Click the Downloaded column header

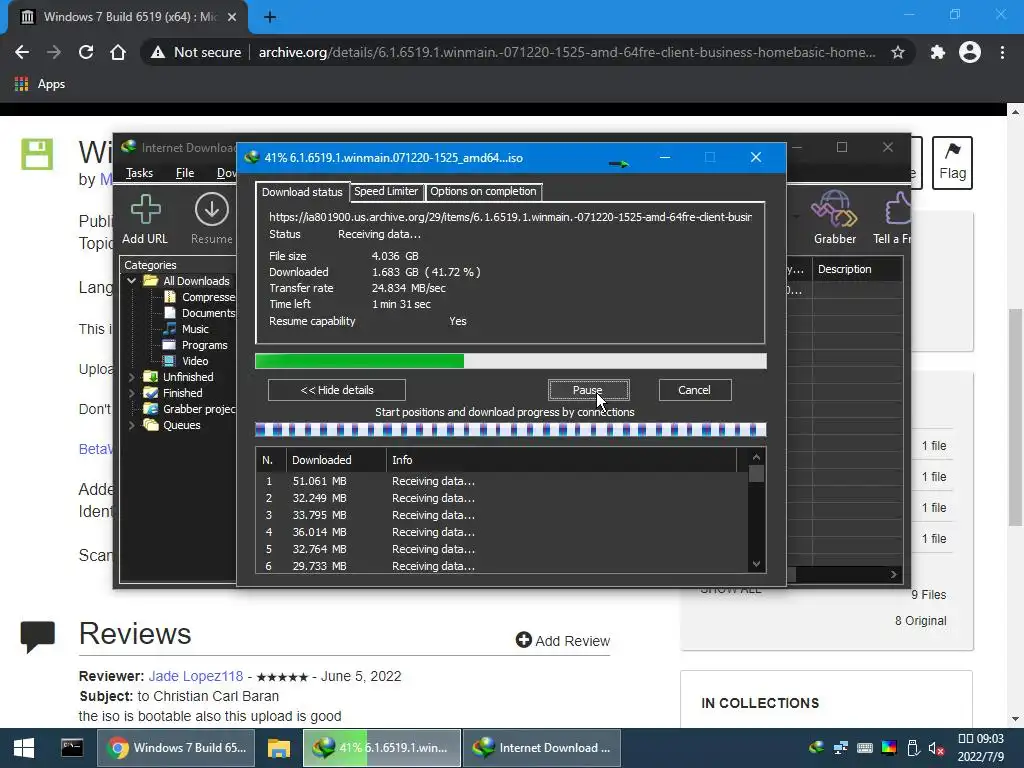tap(336, 460)
